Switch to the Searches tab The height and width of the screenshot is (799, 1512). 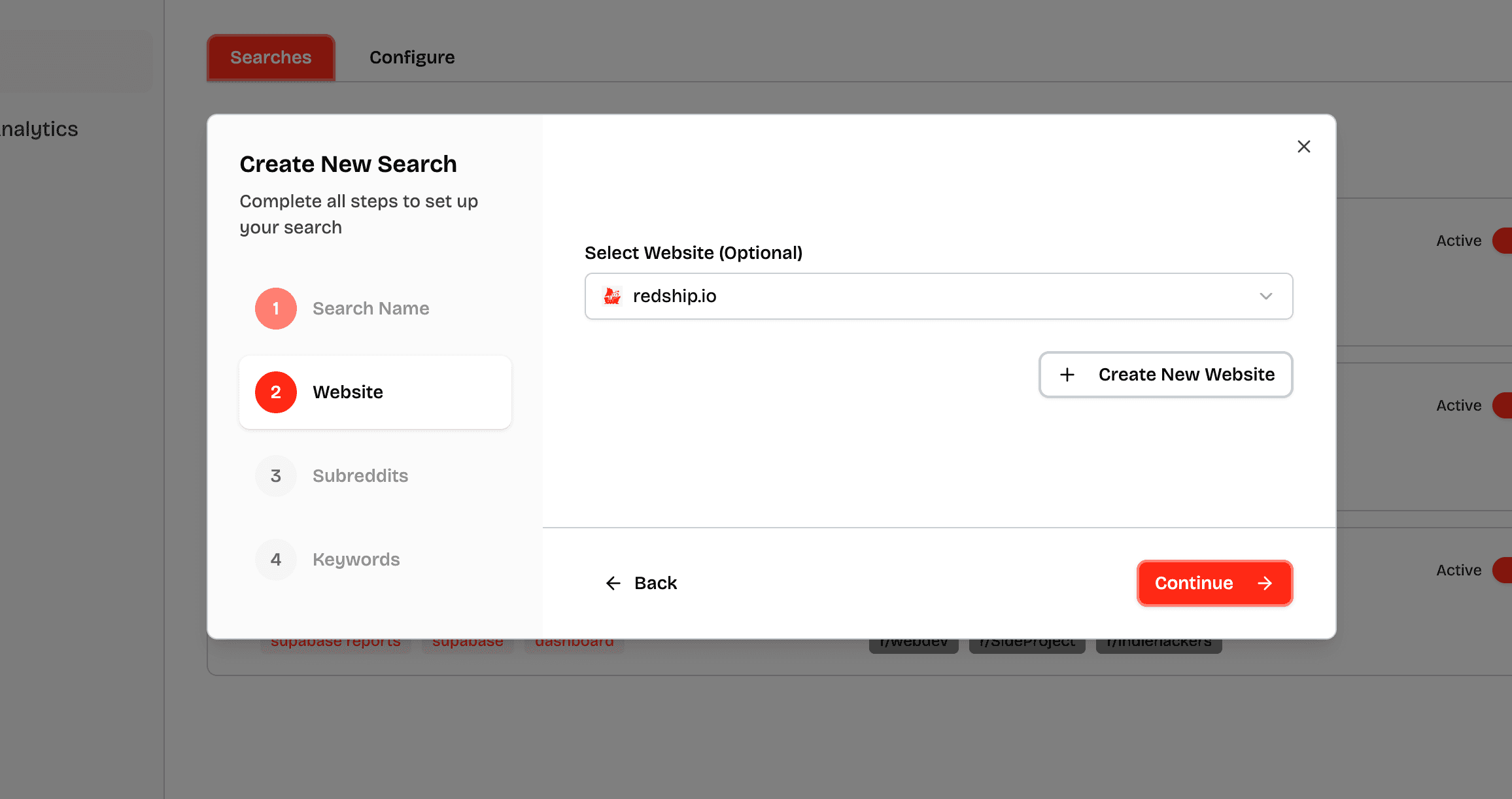pos(269,57)
